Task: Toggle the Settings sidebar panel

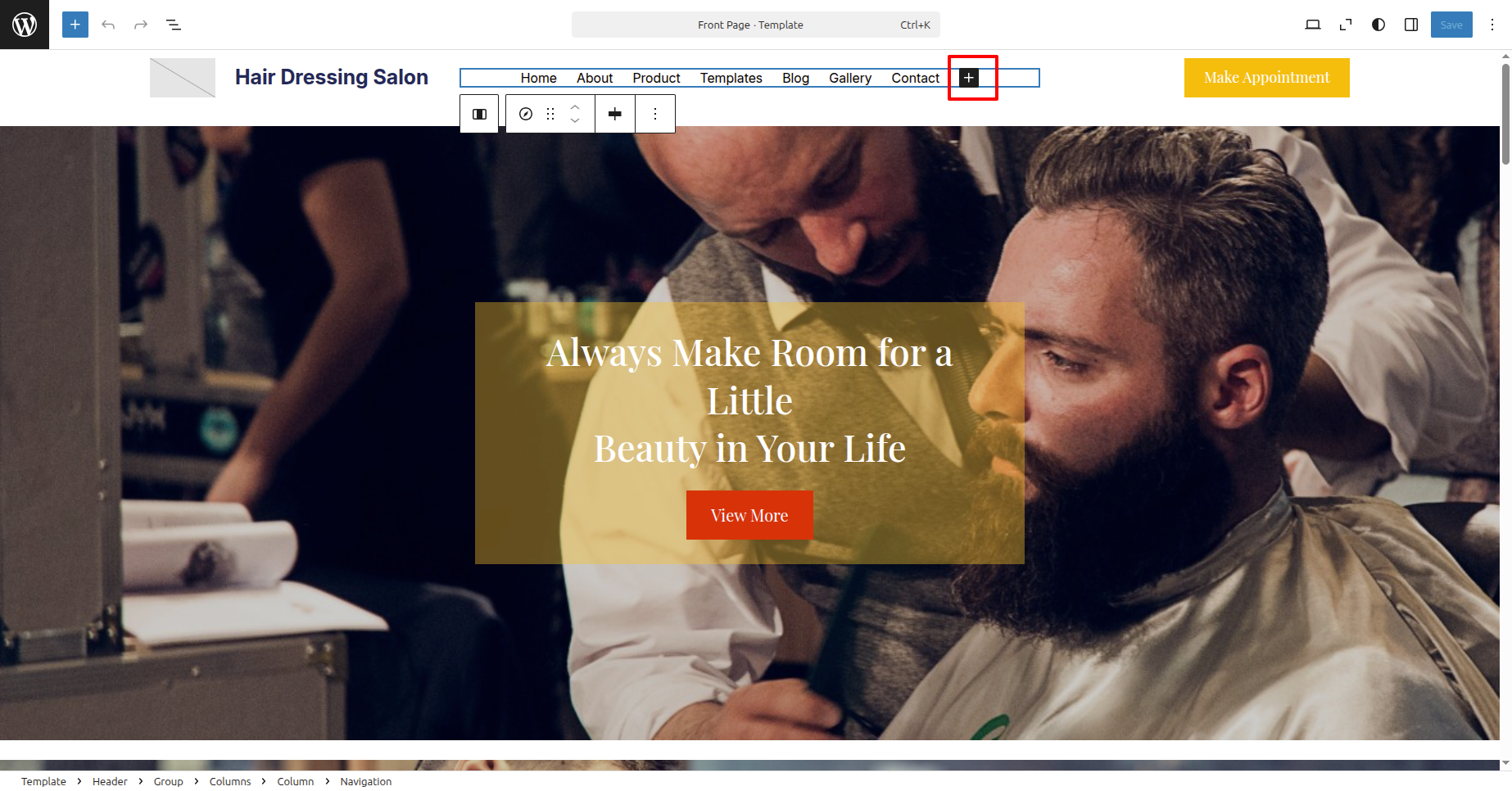Action: pos(1411,25)
